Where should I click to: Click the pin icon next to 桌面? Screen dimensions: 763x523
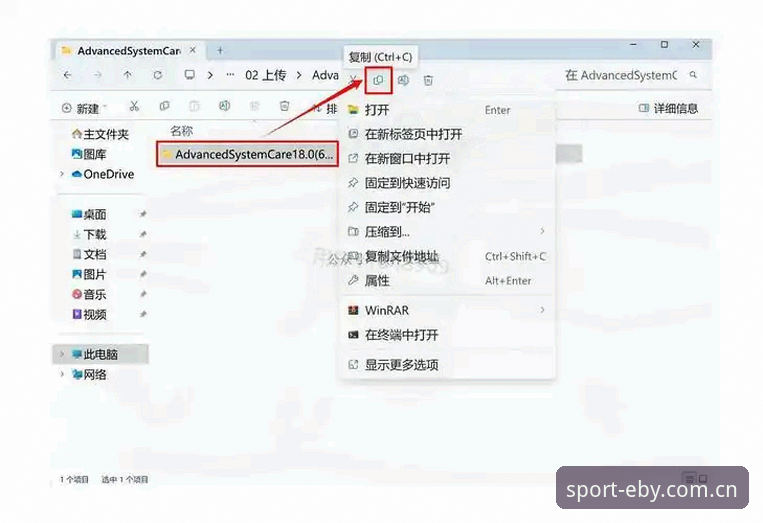143,214
